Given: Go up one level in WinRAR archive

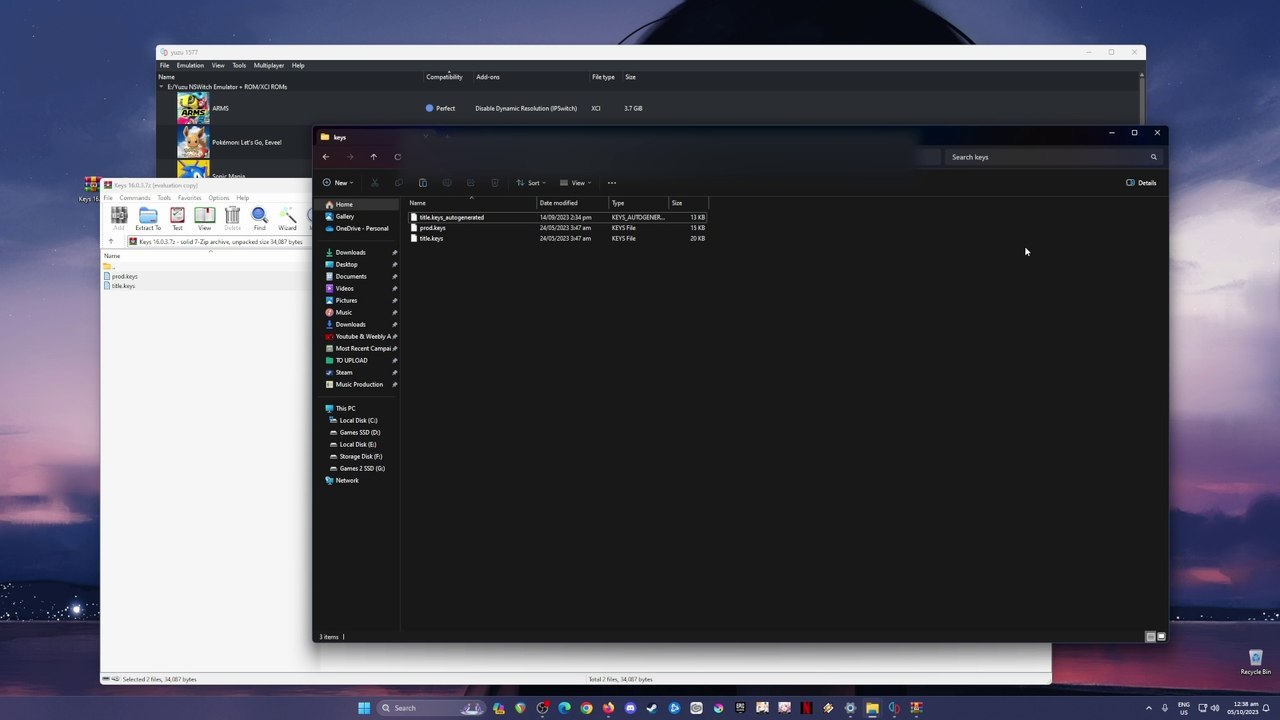Looking at the screenshot, I should tap(111, 241).
